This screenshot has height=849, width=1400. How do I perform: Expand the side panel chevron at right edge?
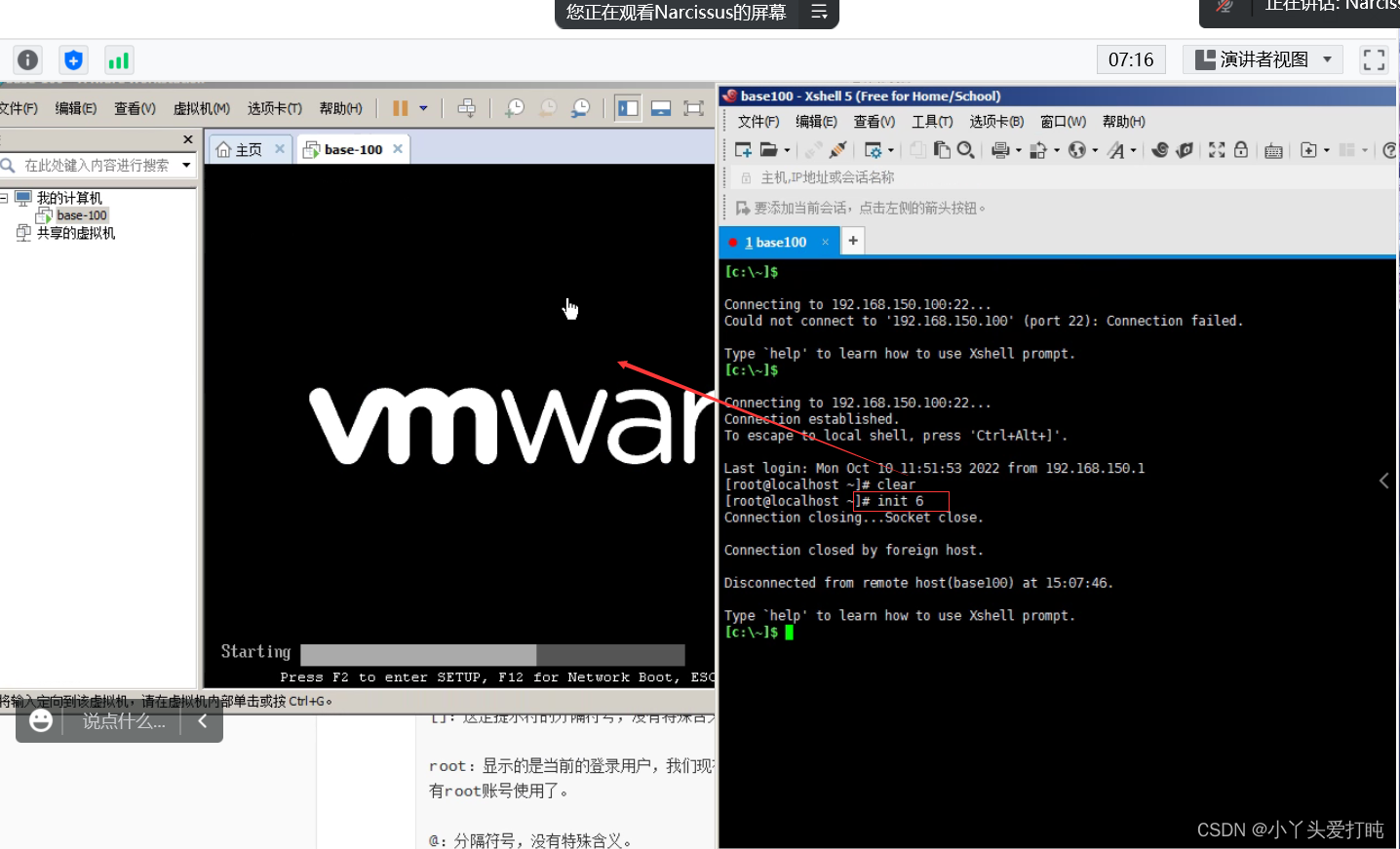[1384, 481]
